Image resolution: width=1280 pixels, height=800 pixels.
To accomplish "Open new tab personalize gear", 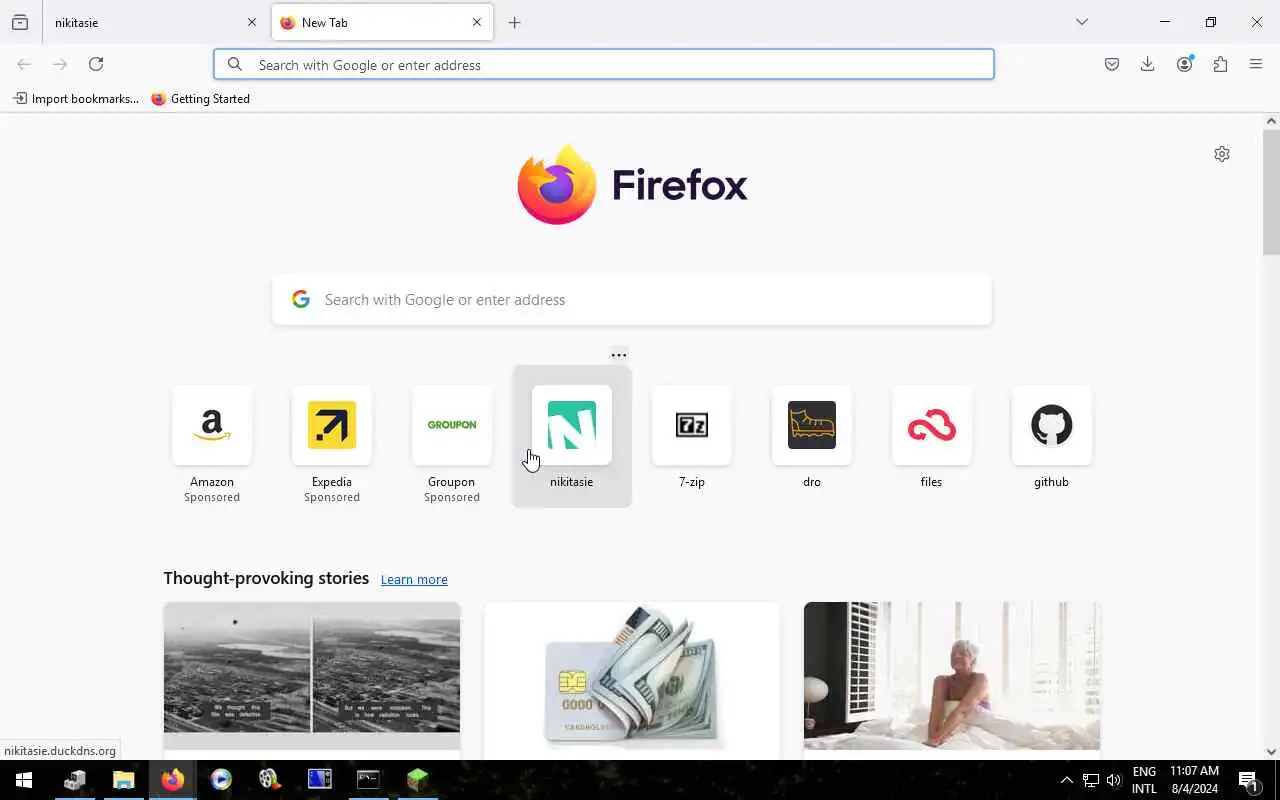I will 1222,154.
